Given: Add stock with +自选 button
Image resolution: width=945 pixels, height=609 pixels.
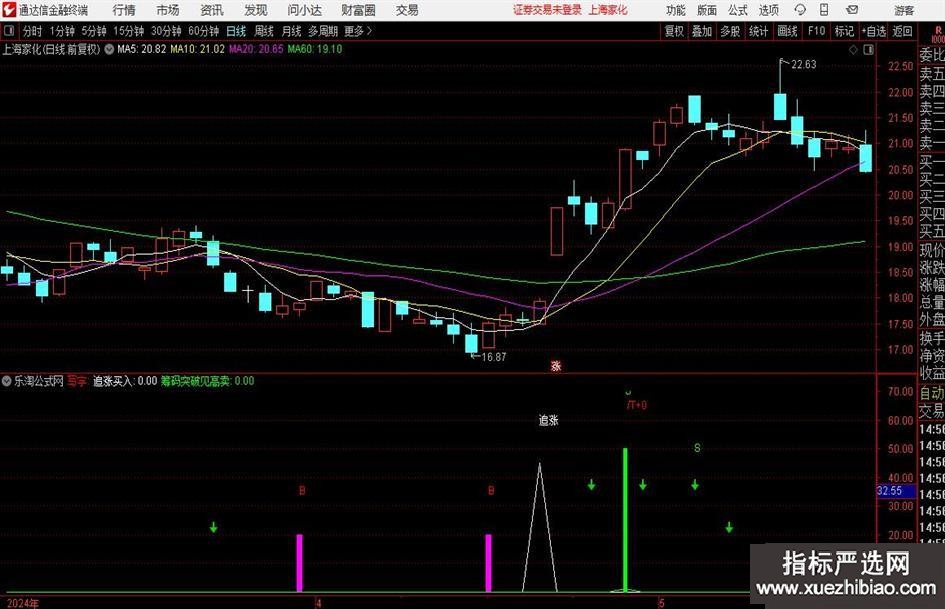Looking at the screenshot, I should point(874,31).
